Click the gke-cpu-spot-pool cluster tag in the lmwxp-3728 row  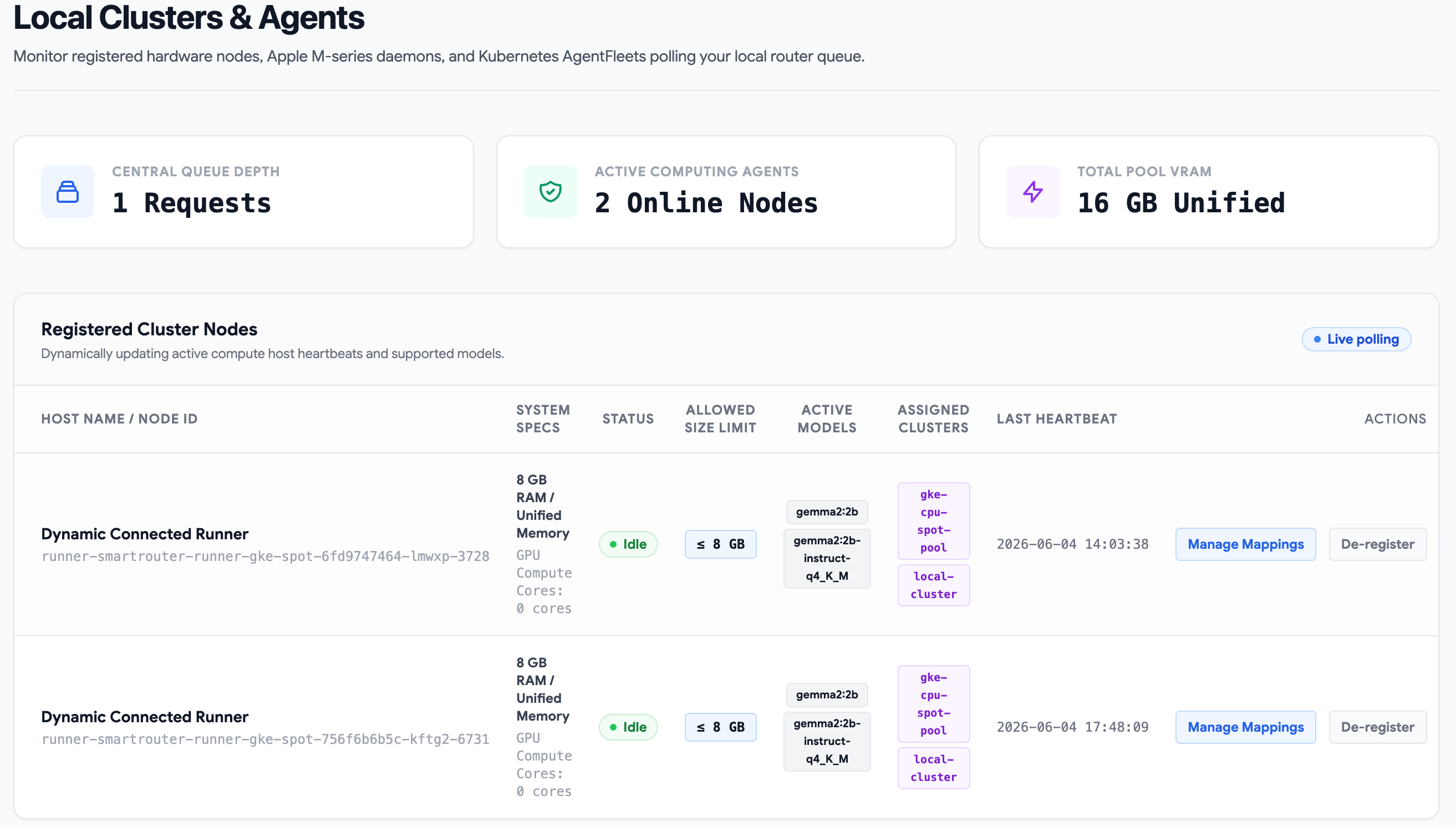click(x=933, y=521)
